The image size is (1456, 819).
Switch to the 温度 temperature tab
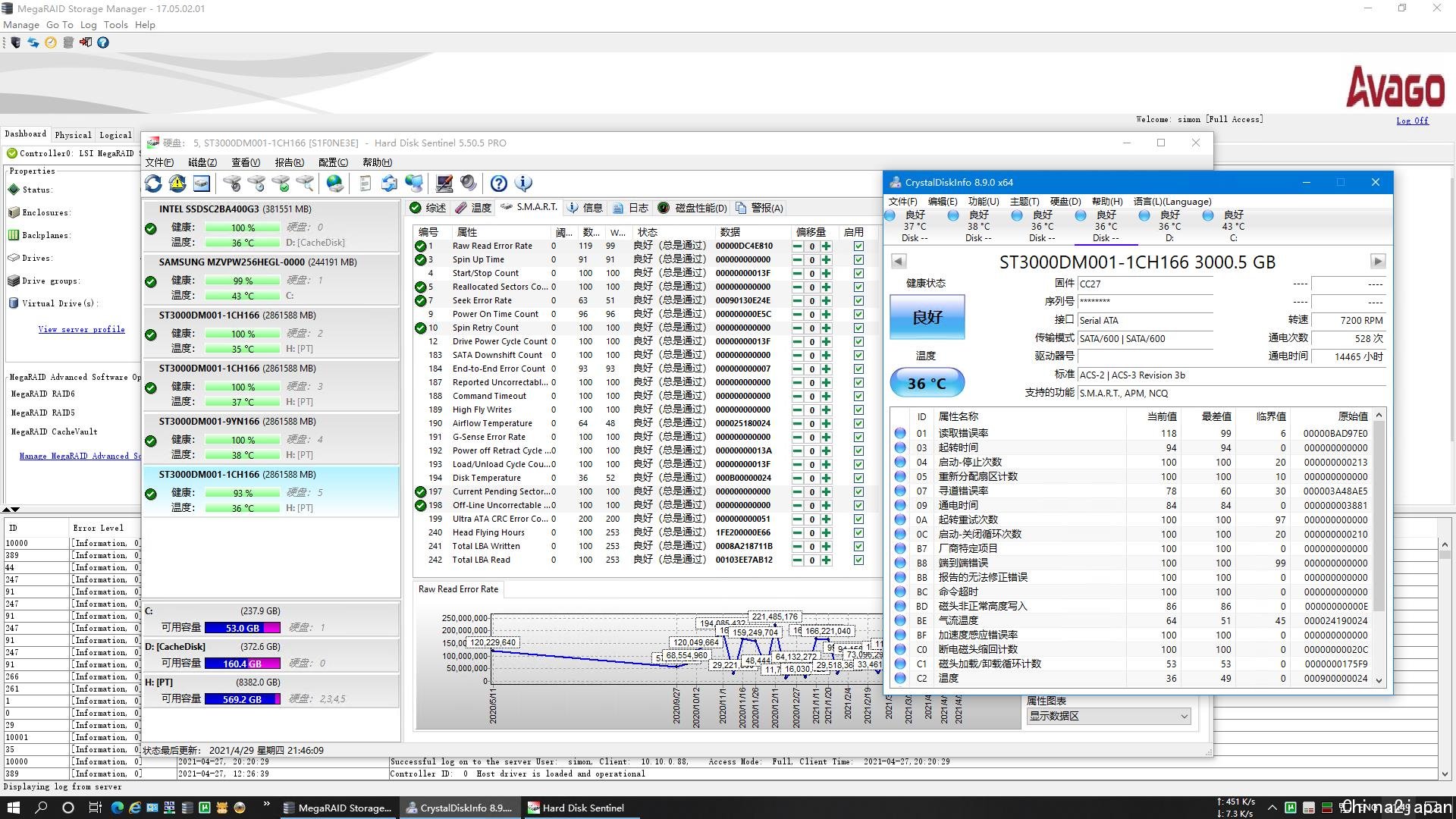click(473, 208)
